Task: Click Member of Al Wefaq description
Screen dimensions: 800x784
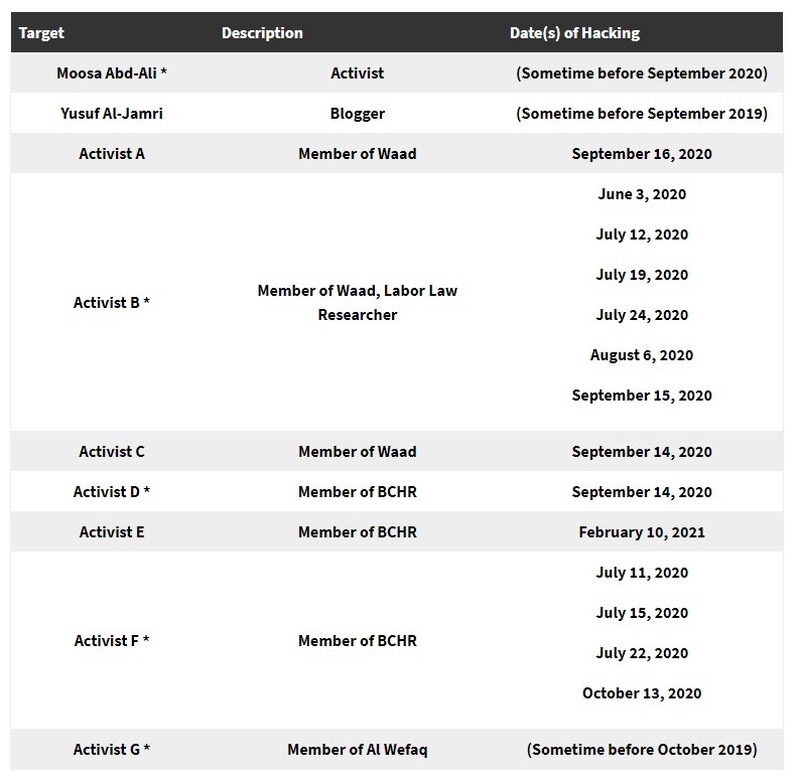Action: 357,749
